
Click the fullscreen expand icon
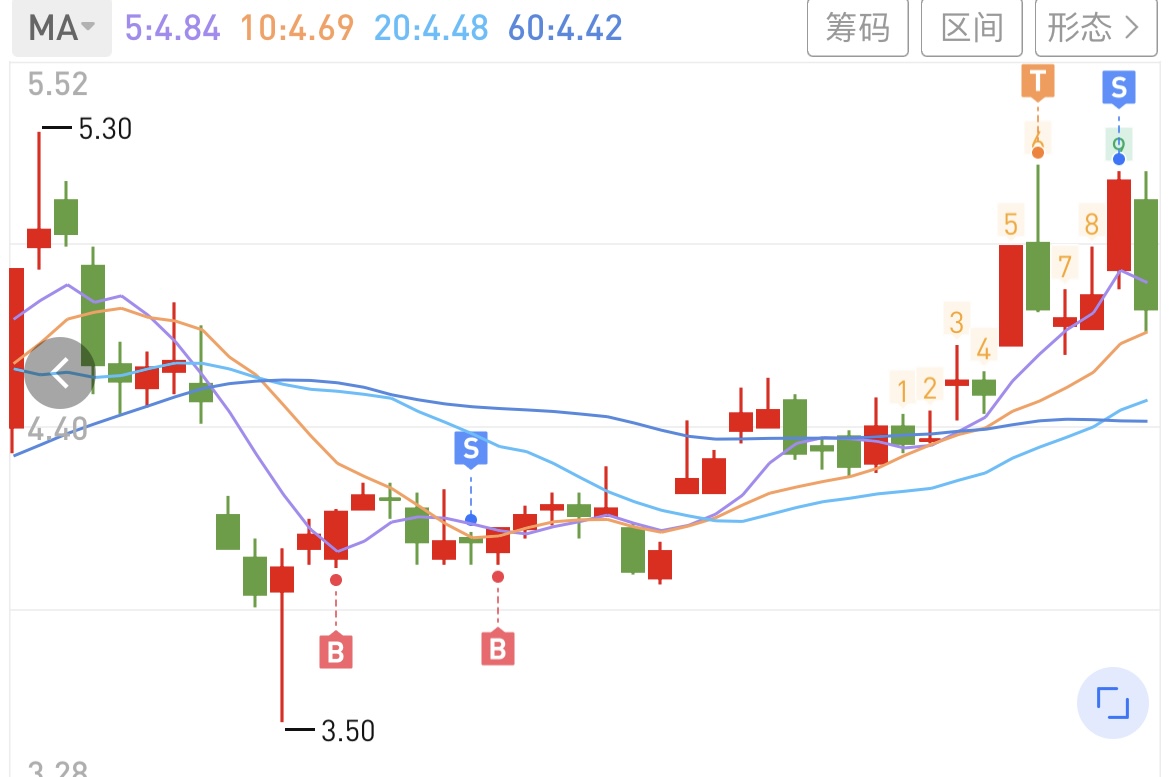(1113, 702)
